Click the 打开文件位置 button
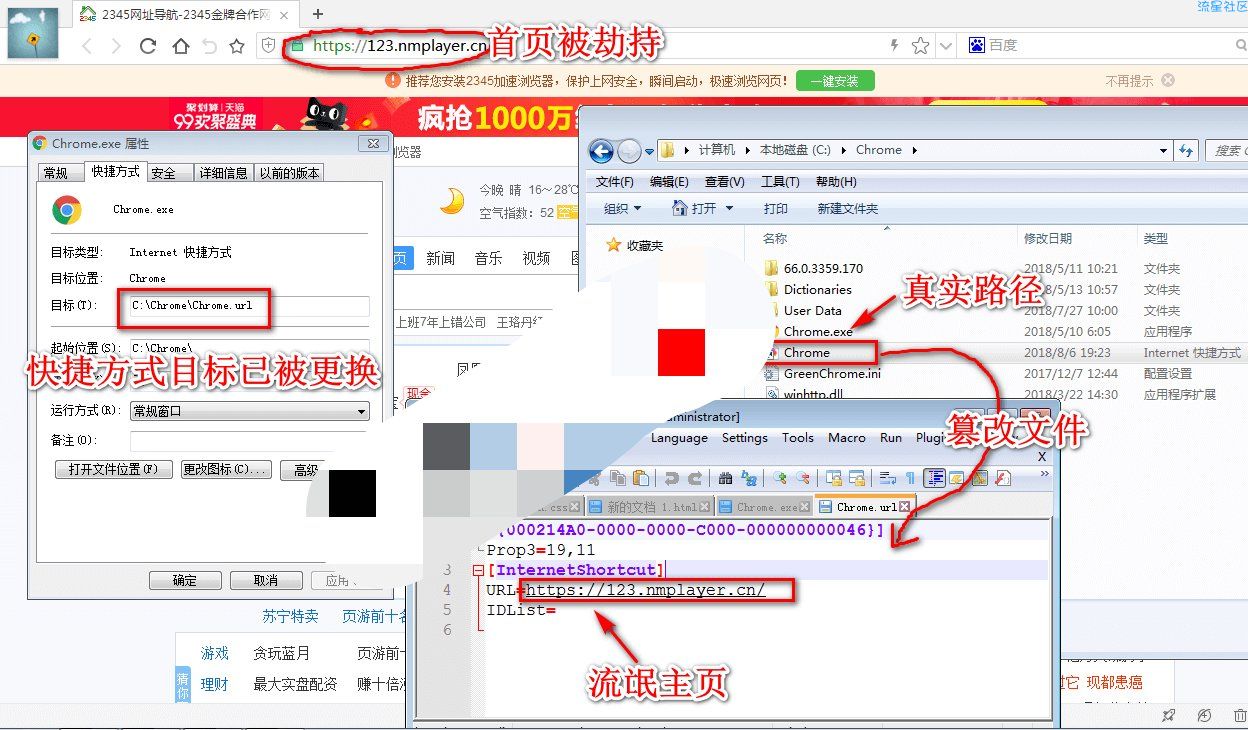The image size is (1248, 730). (113, 470)
